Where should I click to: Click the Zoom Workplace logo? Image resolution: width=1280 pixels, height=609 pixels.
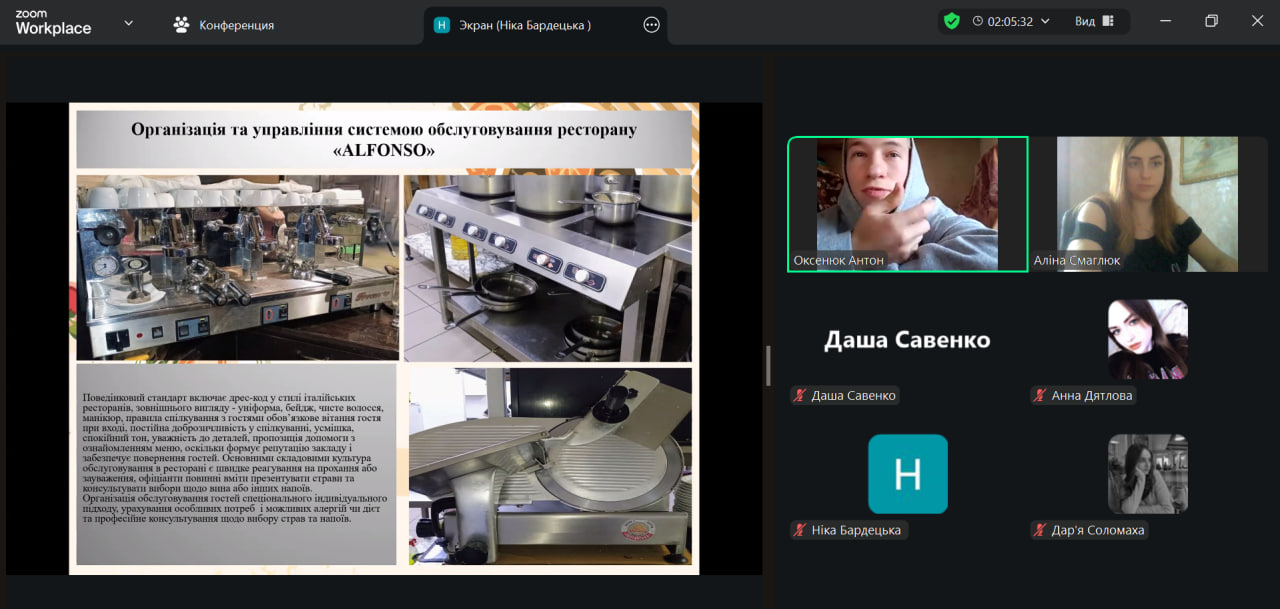point(53,23)
